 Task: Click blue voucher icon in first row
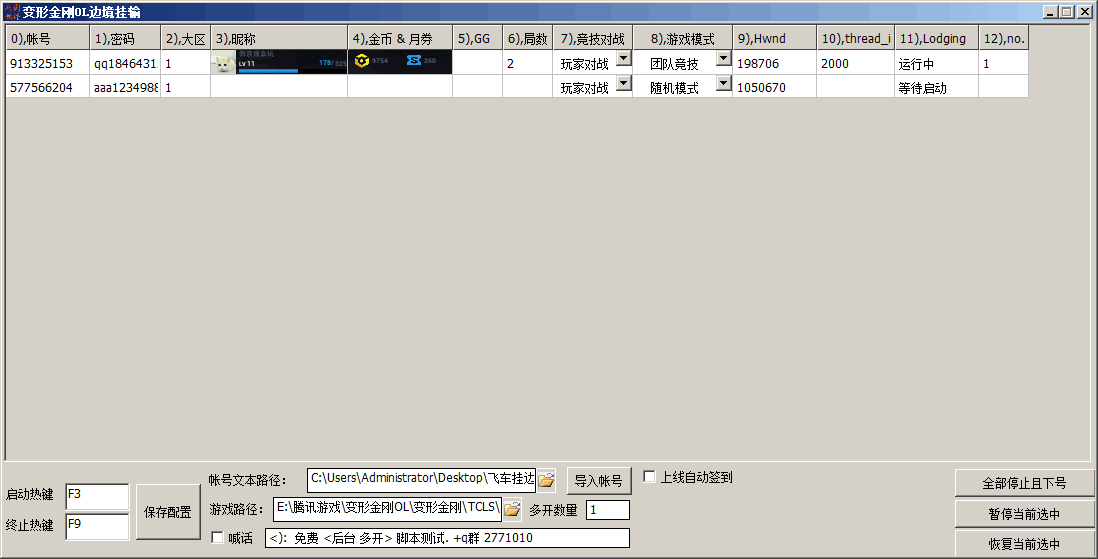coord(414,61)
